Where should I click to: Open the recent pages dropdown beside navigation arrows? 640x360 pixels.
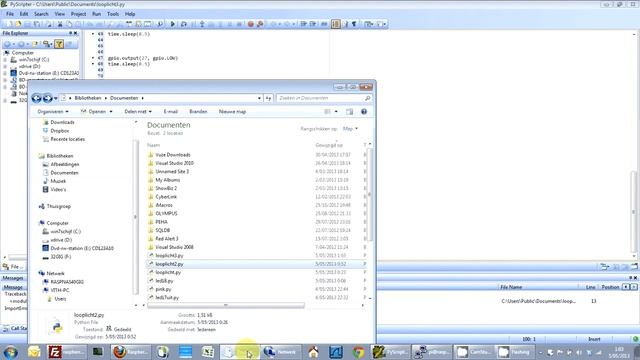[x=56, y=98]
